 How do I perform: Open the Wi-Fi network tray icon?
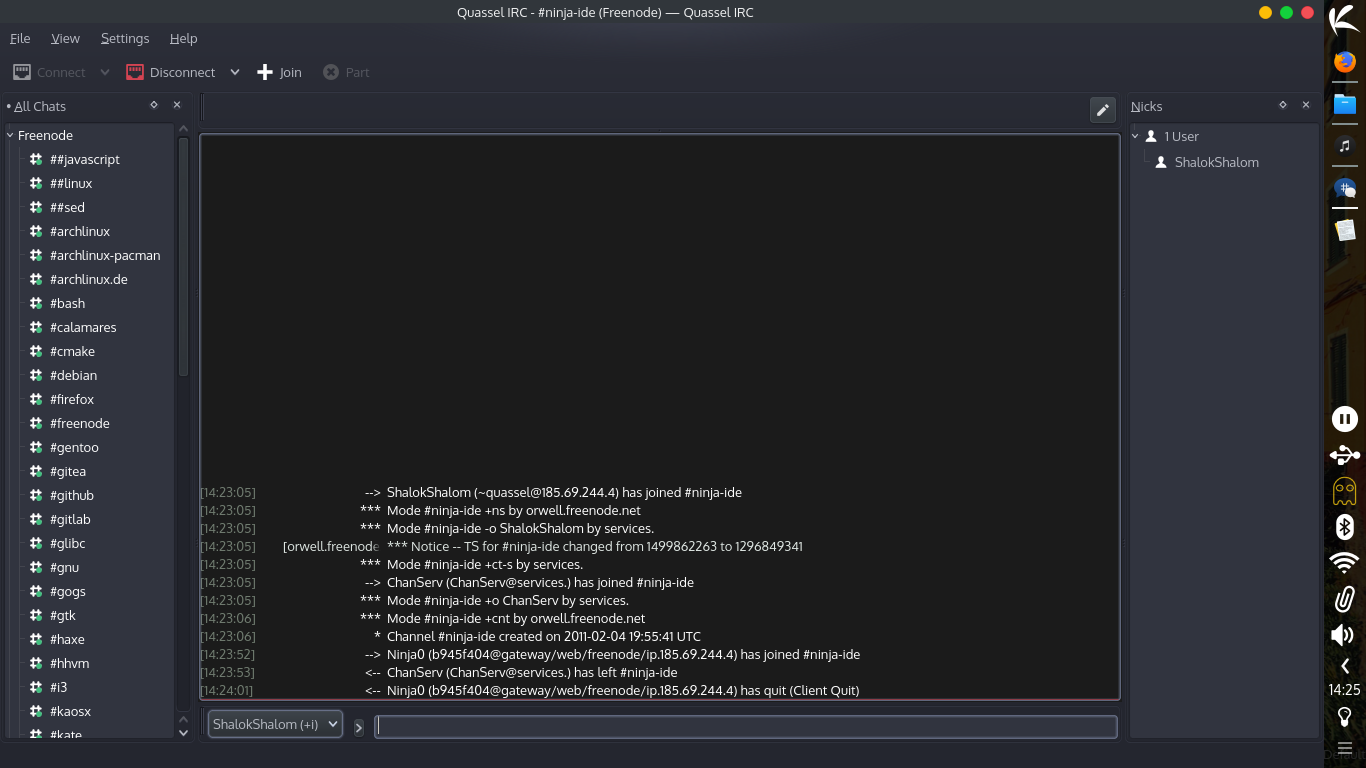[1345, 562]
